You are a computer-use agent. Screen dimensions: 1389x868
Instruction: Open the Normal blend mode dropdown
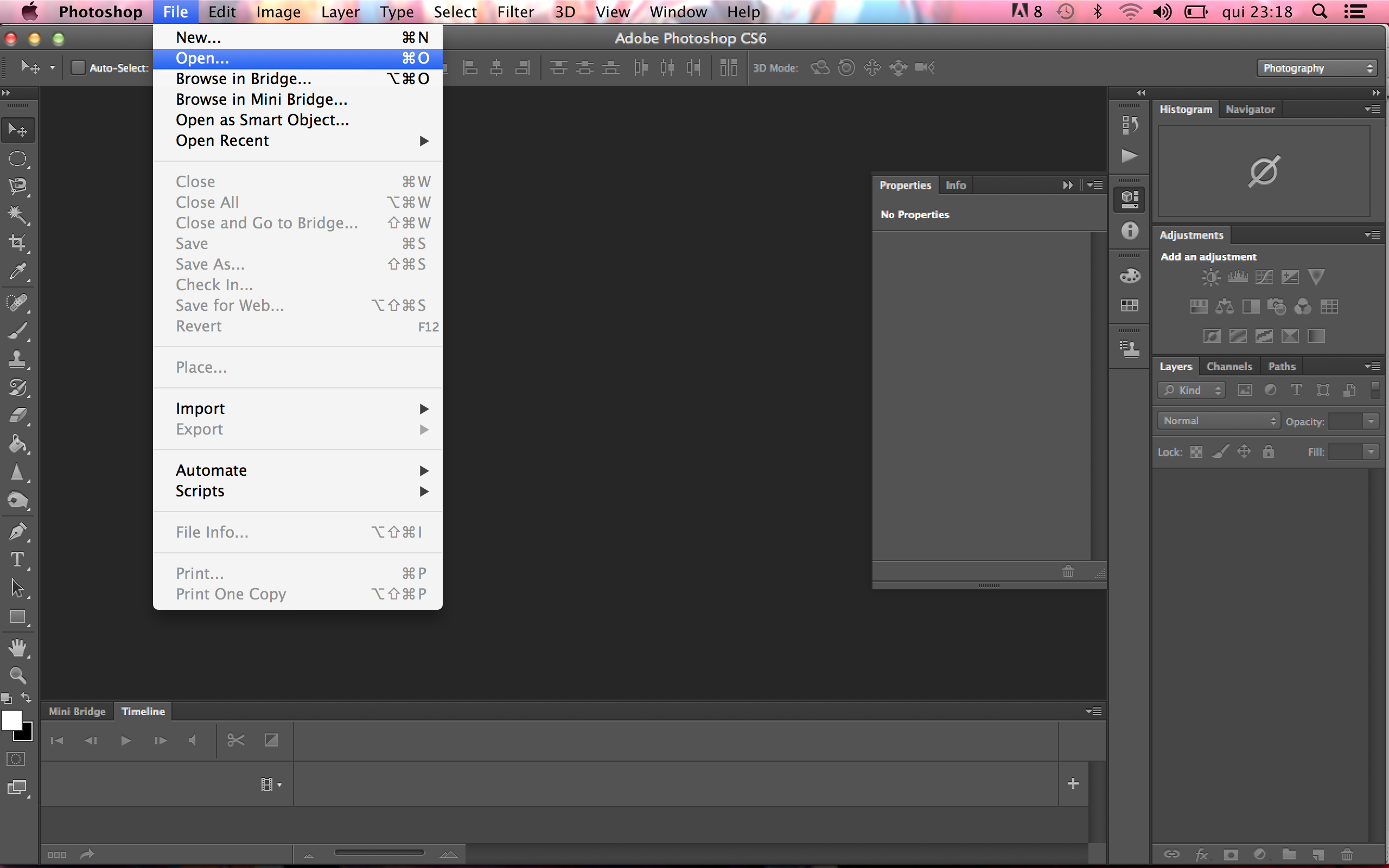coord(1218,421)
